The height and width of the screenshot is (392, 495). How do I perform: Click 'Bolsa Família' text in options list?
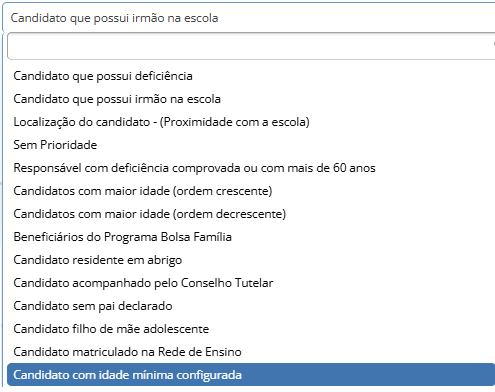point(196,237)
